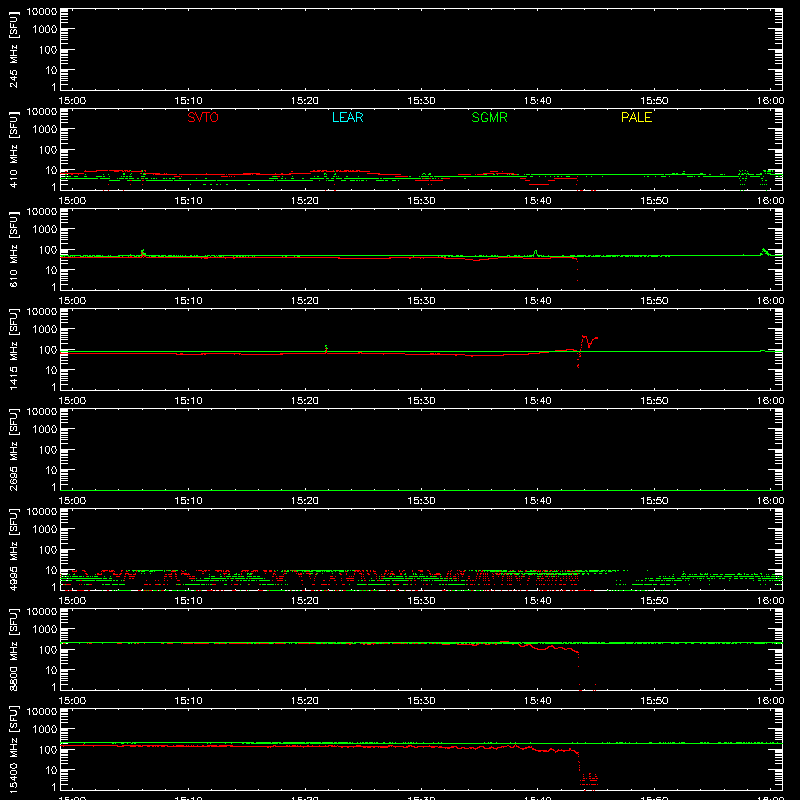
Task: Click the red SVTO station legend label
Action: 203,117
